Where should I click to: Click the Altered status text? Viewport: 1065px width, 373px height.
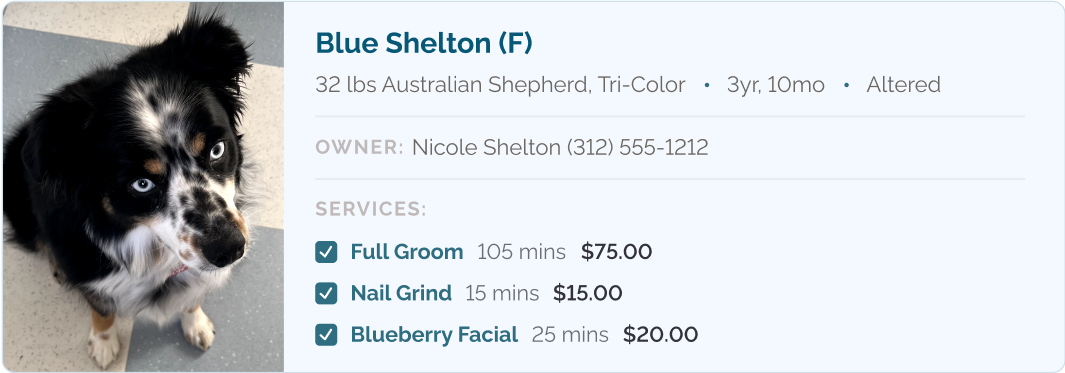pos(903,85)
